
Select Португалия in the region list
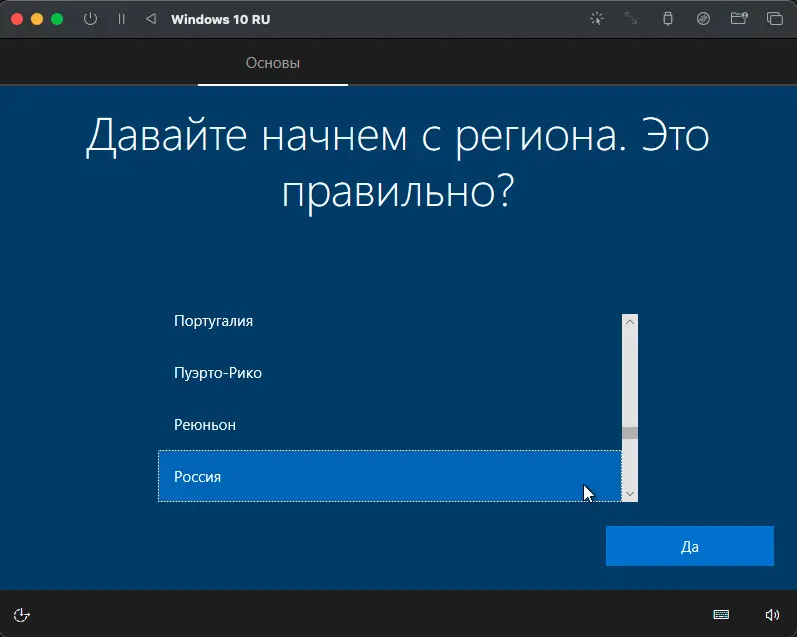(390, 321)
